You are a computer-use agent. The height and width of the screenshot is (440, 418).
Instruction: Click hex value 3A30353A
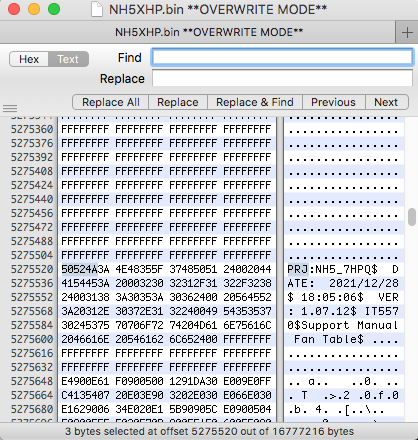(x=139, y=297)
